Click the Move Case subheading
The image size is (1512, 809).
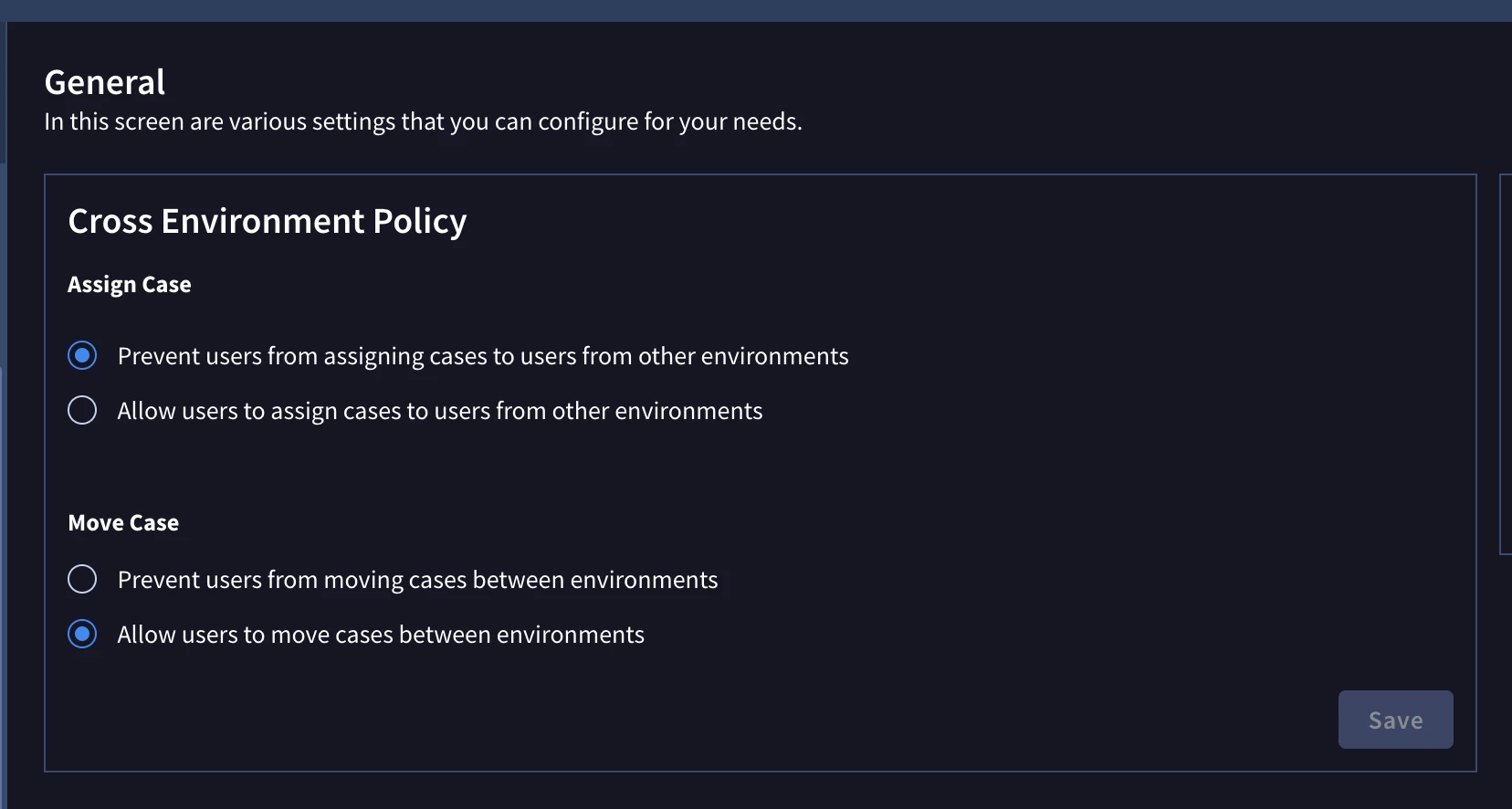coord(123,523)
